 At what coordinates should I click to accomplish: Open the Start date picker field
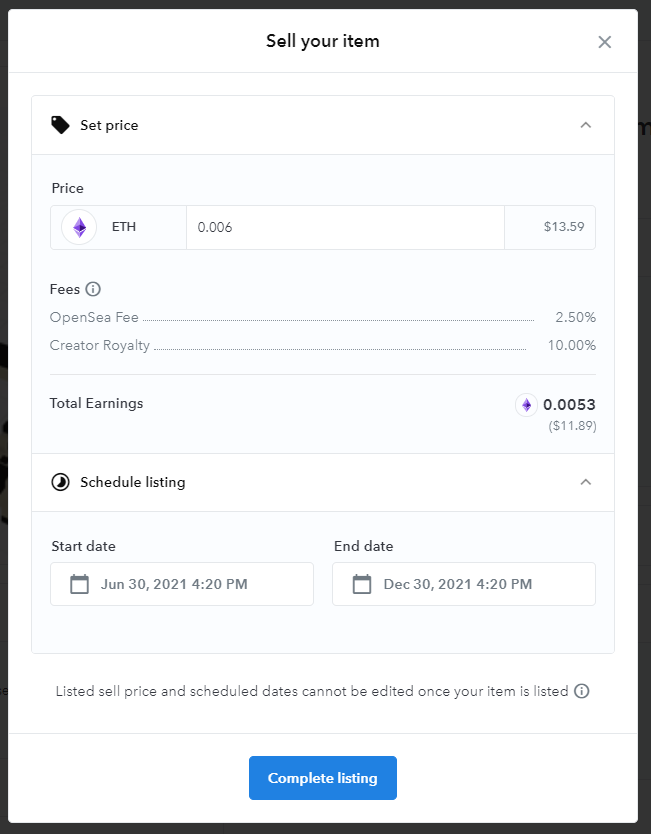[x=182, y=584]
